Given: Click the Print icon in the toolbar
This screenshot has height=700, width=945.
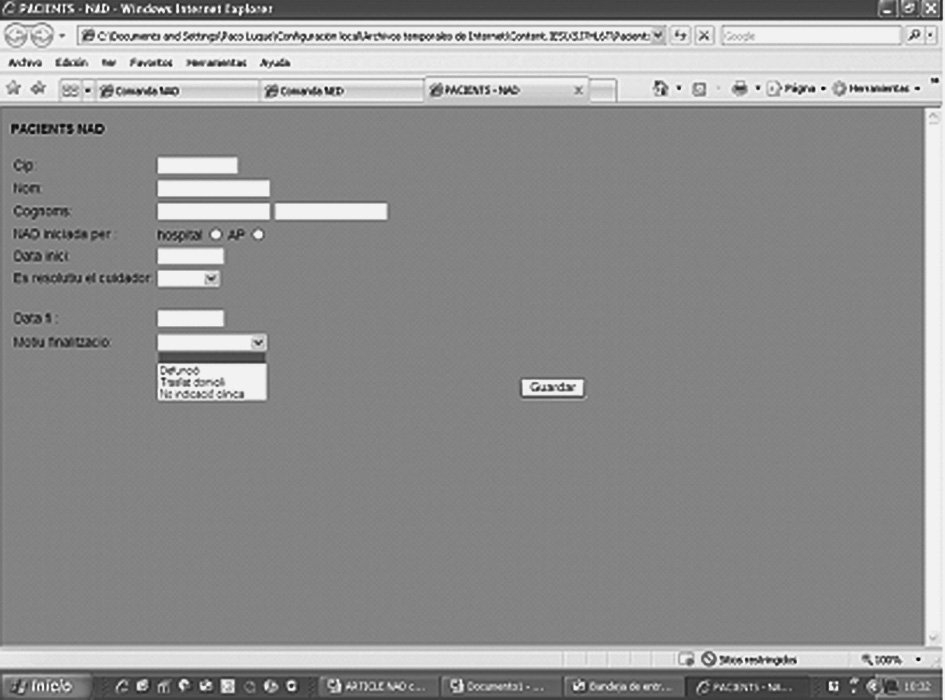Looking at the screenshot, I should tap(740, 88).
